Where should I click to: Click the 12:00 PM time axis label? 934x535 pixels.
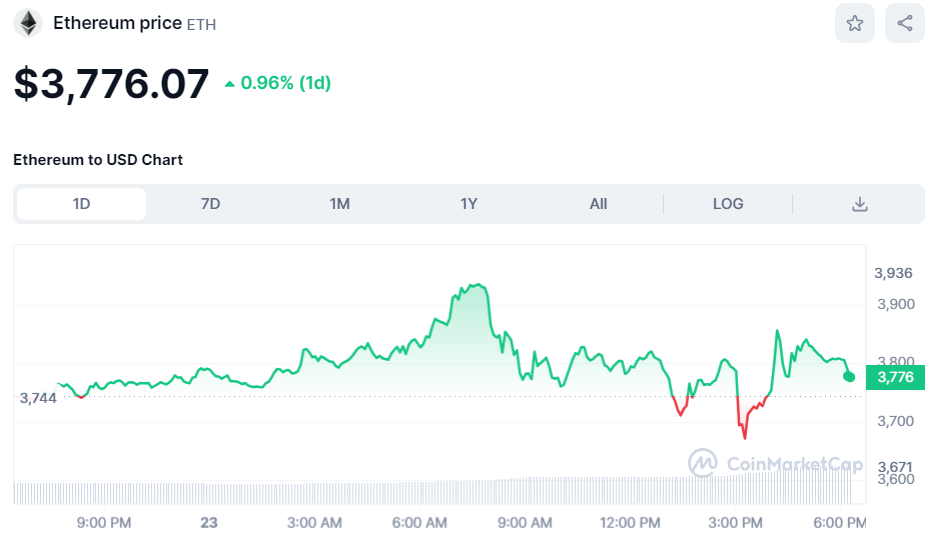(632, 522)
